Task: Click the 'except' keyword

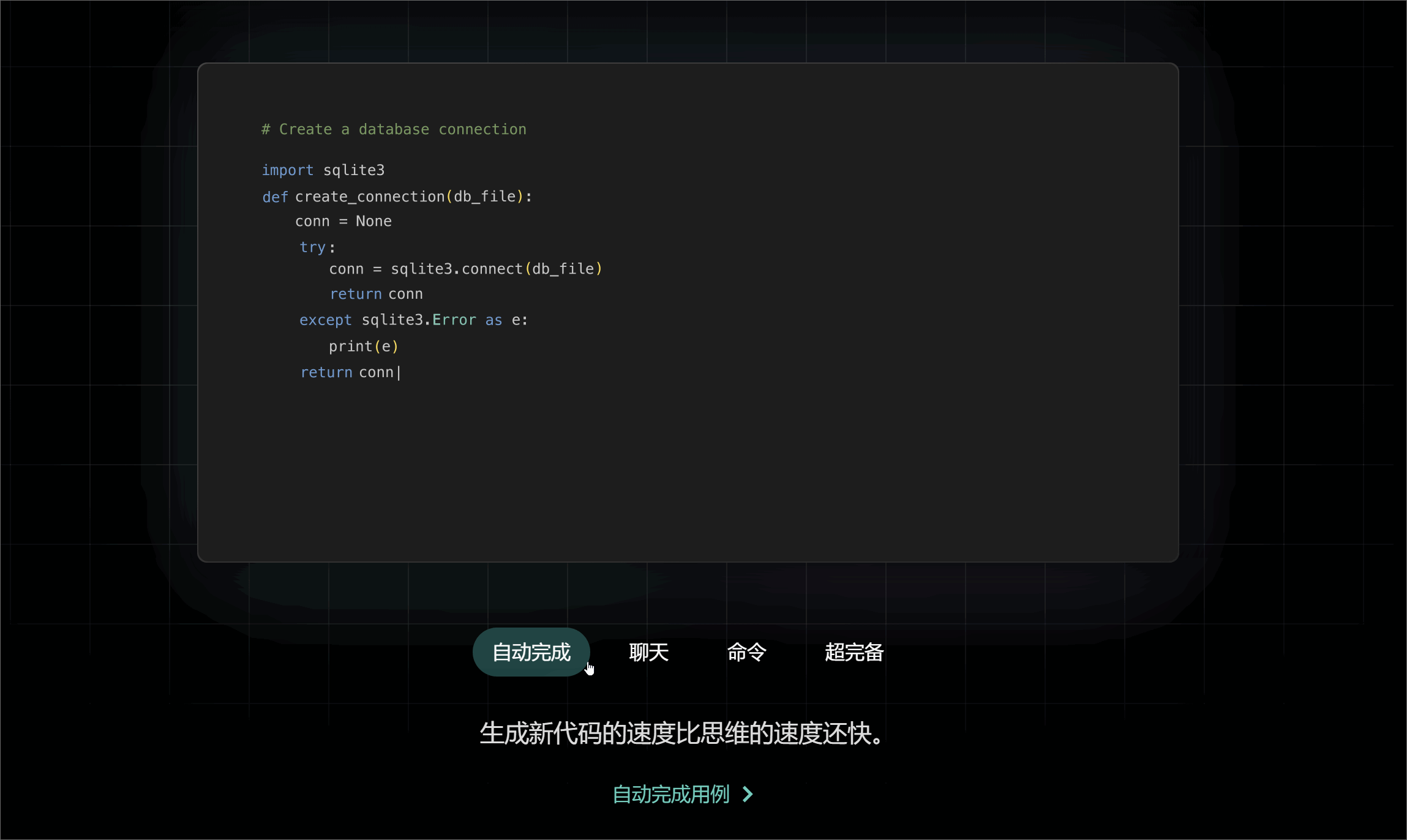Action: coord(325,320)
